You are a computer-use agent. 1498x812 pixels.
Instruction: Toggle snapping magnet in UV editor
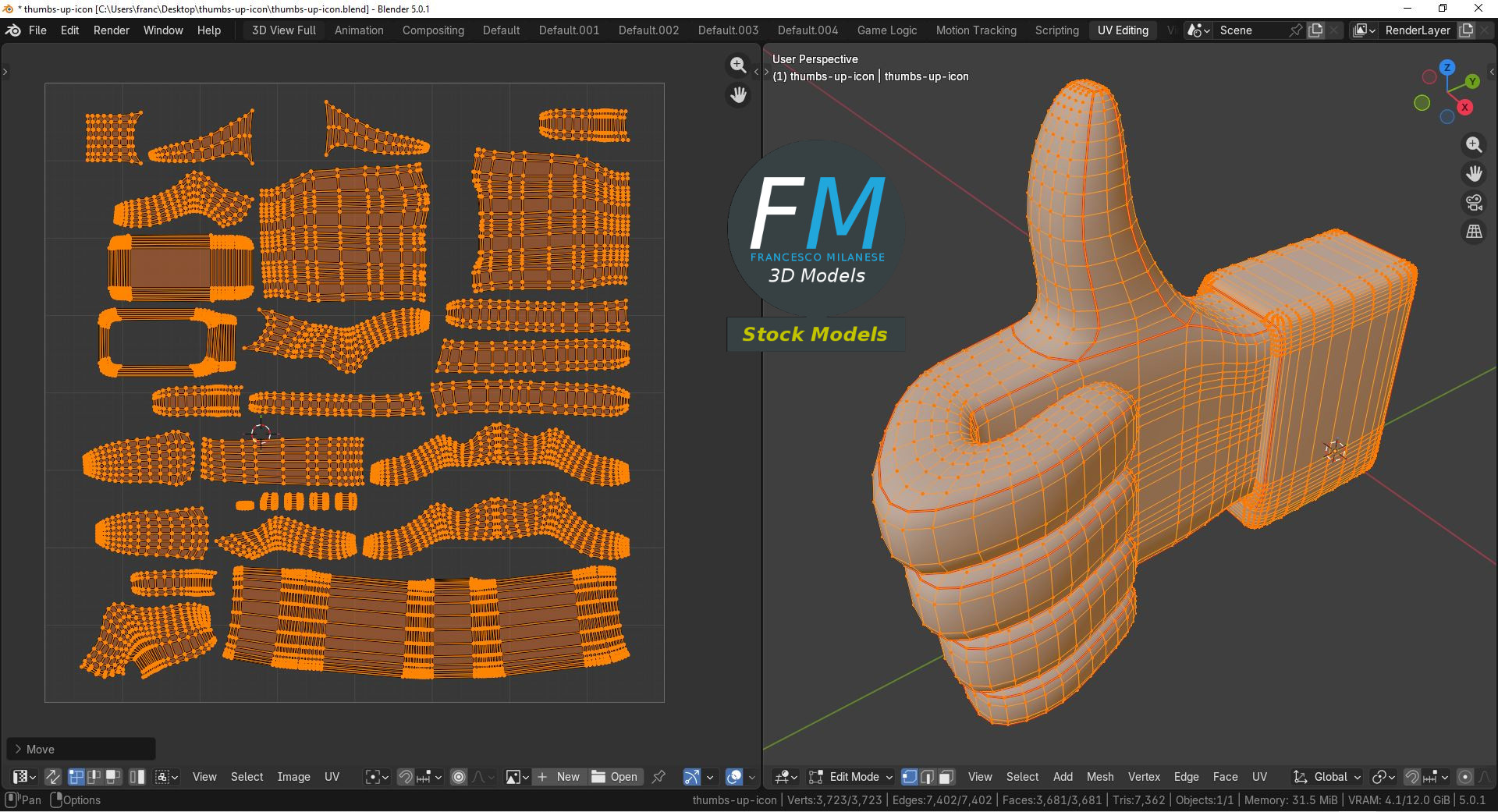405,777
